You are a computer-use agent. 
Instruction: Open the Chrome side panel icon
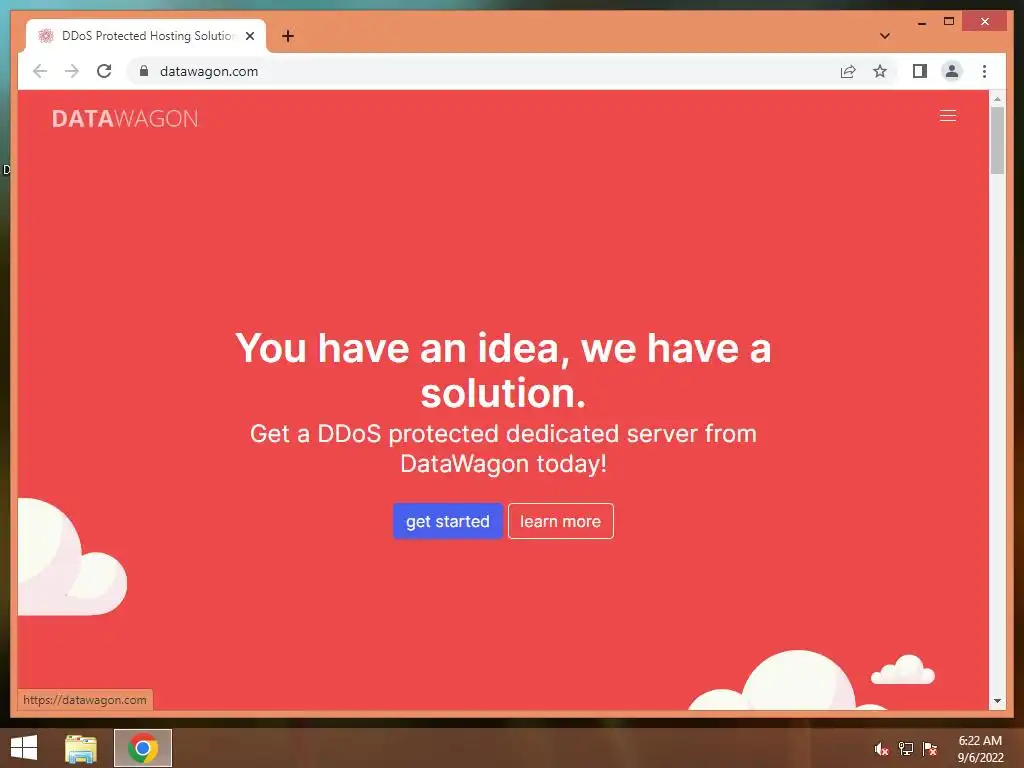[920, 71]
